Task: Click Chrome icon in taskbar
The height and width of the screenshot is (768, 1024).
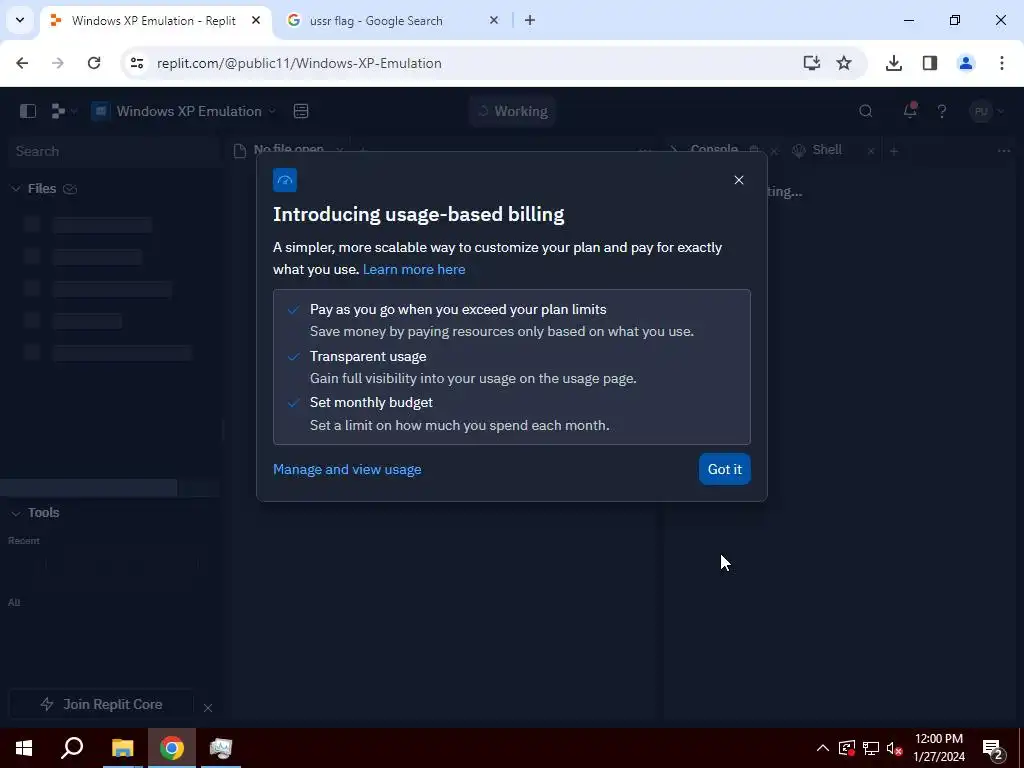Action: [172, 748]
